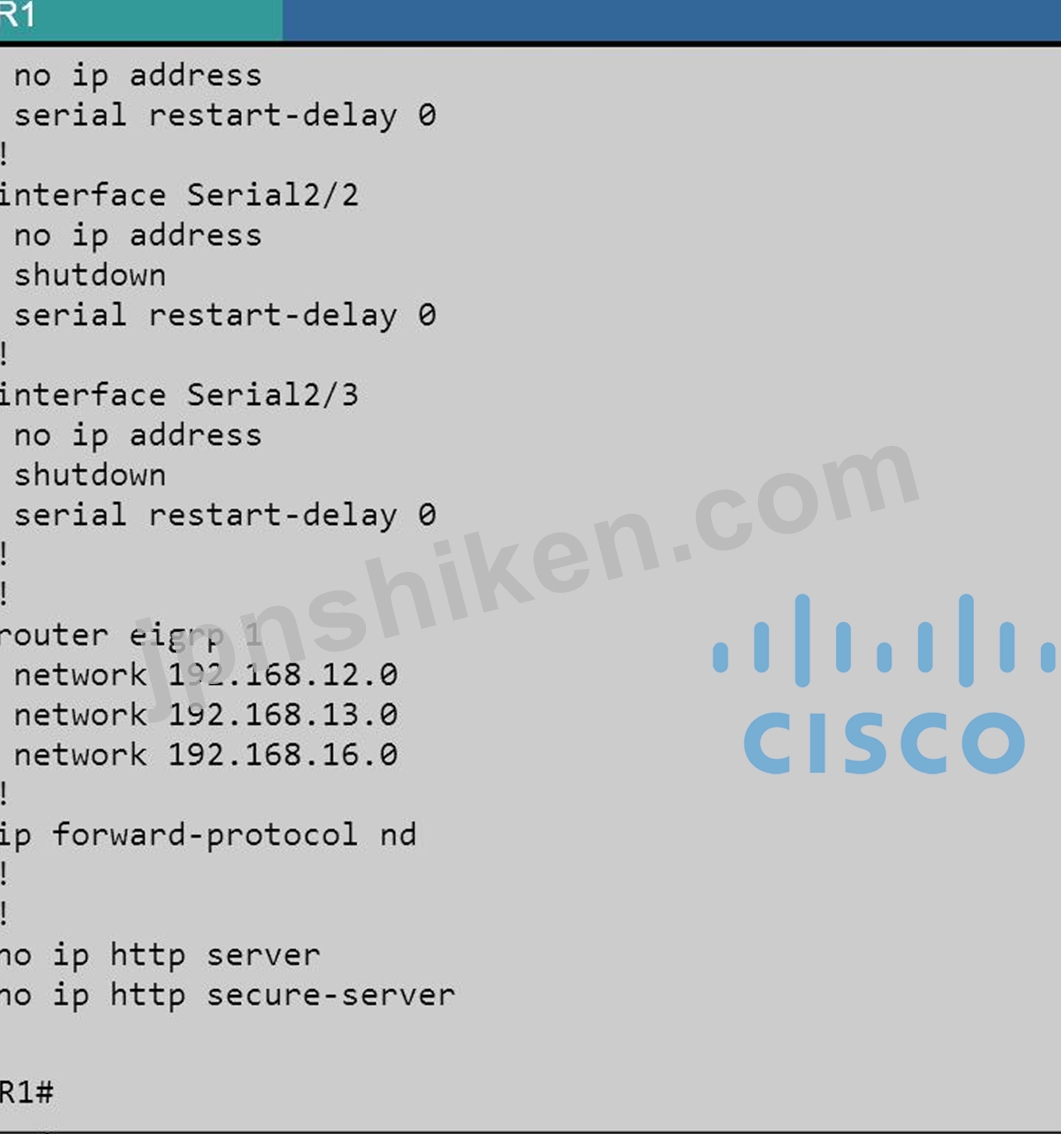Click shutdown under Serial2/3

click(90, 476)
